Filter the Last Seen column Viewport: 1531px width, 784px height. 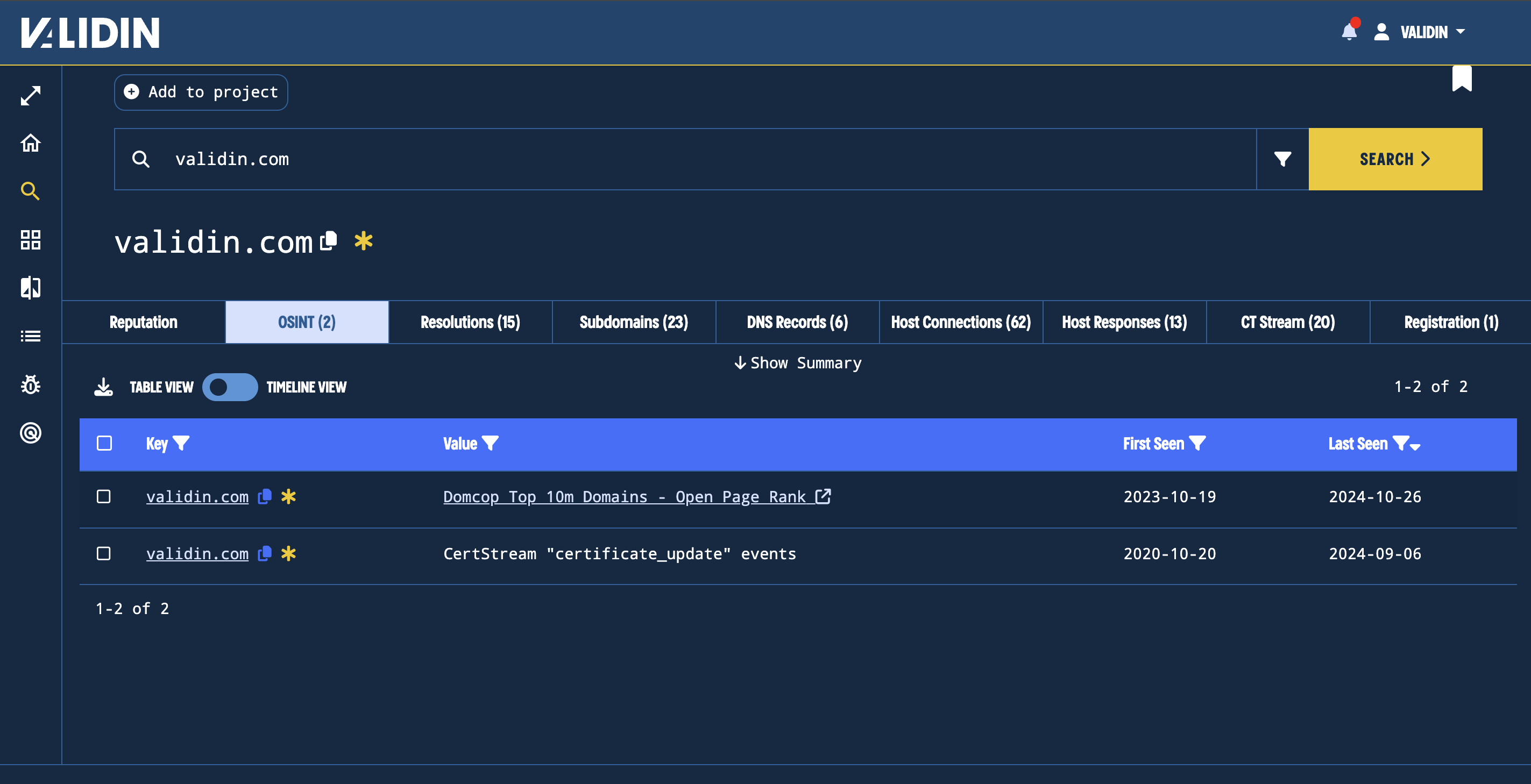pos(1401,443)
